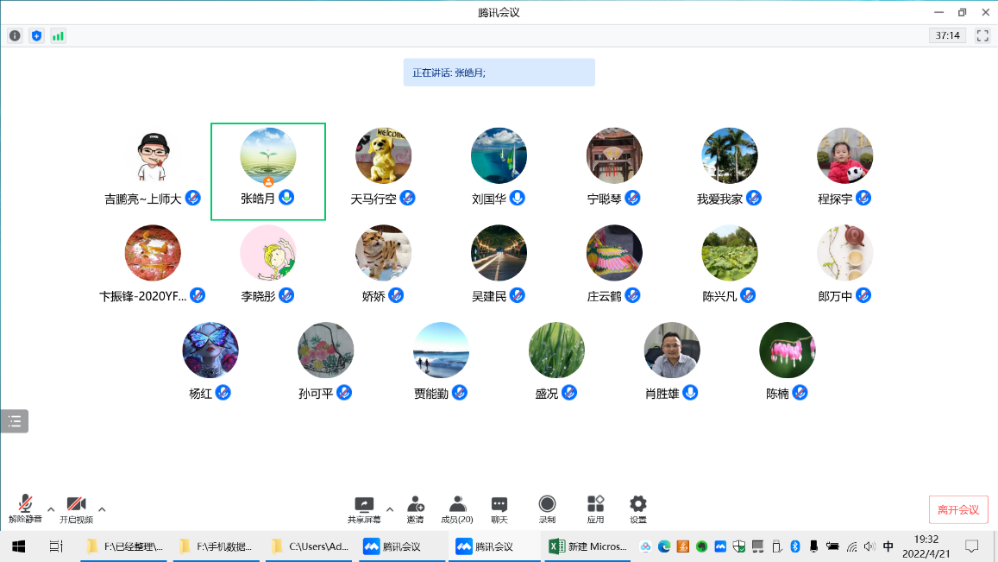Toggle the left sidebar list button
The height and width of the screenshot is (562, 998).
[x=15, y=421]
